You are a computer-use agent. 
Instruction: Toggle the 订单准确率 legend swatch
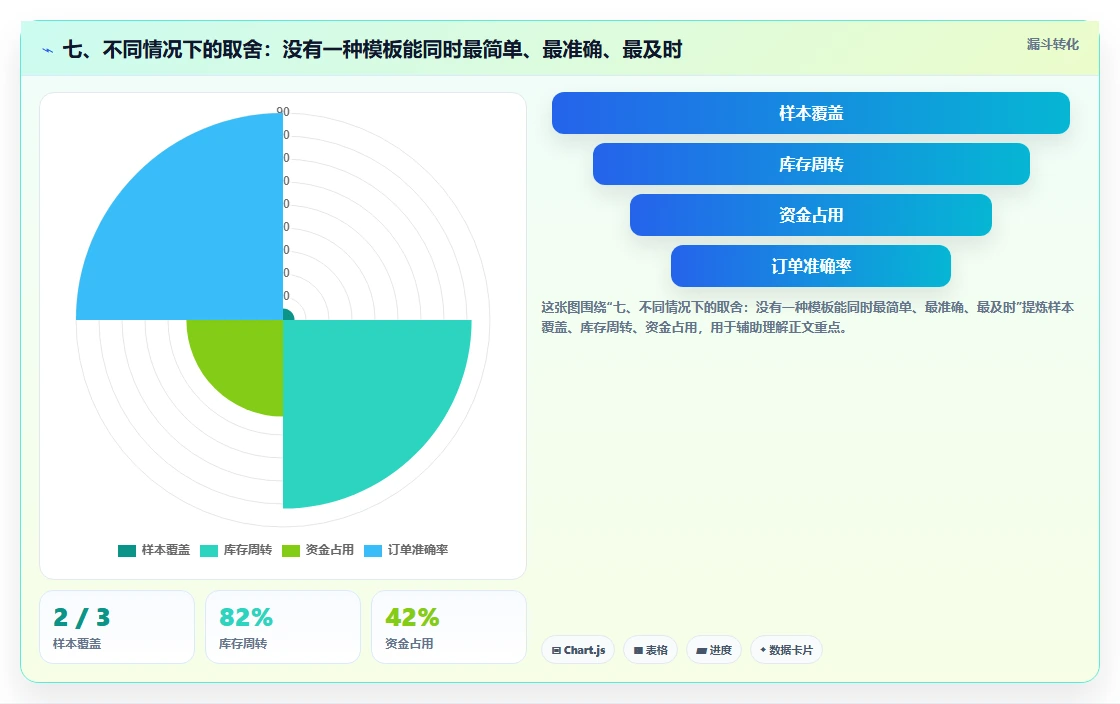coord(373,550)
